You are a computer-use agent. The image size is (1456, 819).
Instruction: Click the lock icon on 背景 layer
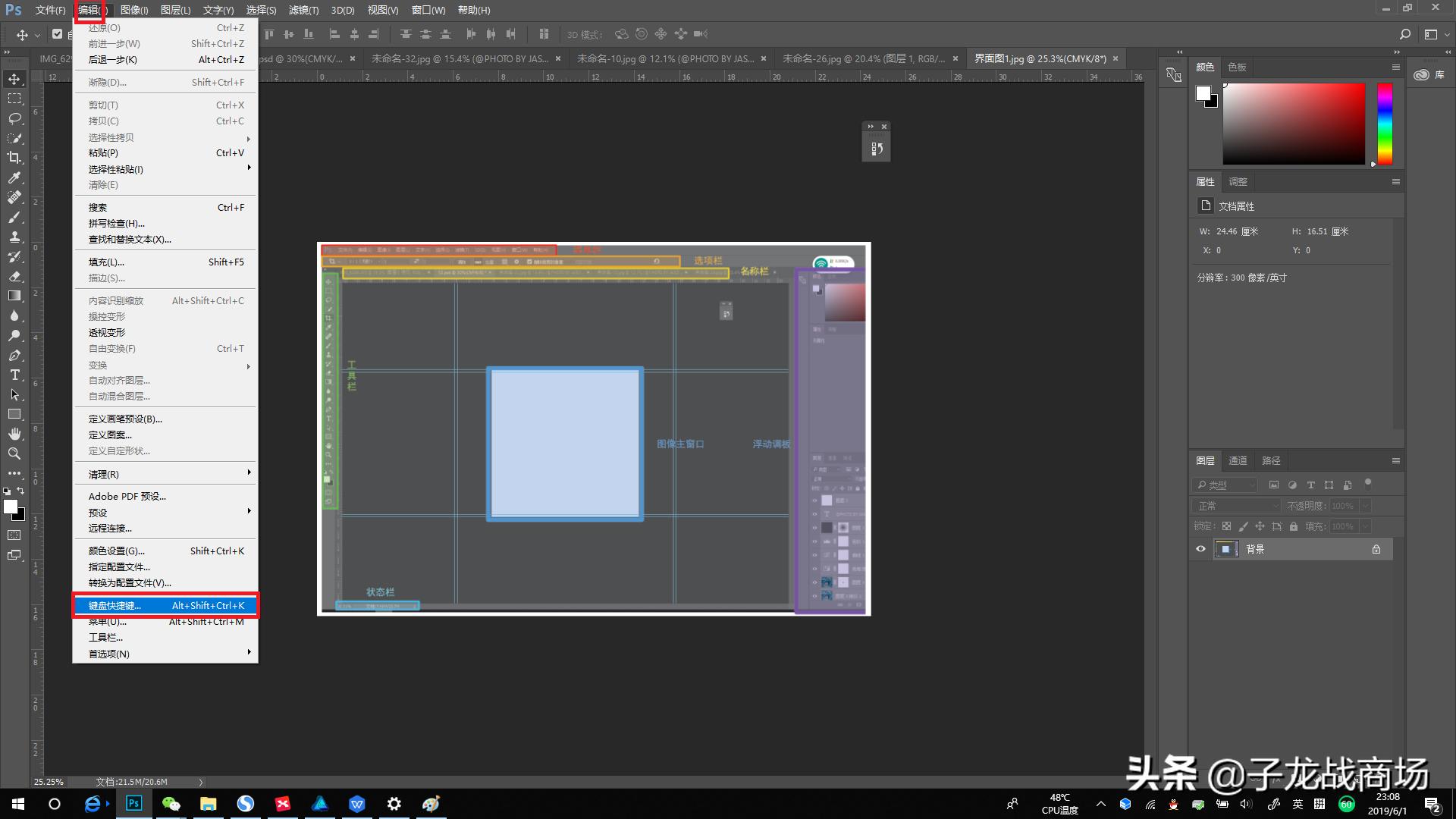1376,549
